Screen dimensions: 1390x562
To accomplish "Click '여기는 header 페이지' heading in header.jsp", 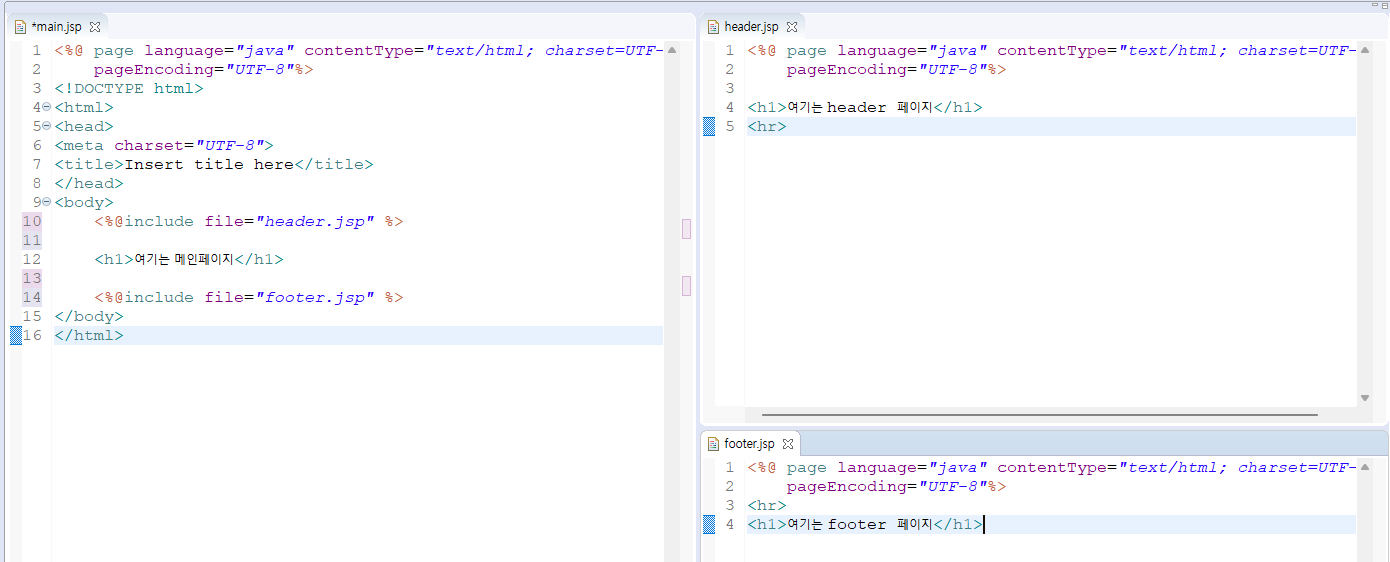I will click(x=864, y=107).
